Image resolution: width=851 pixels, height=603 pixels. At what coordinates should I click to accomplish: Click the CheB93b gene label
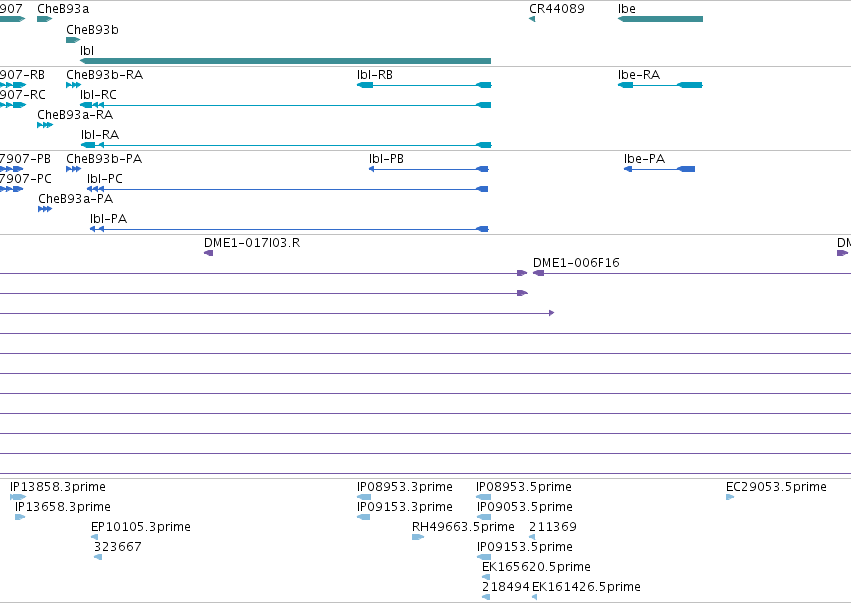(x=92, y=30)
